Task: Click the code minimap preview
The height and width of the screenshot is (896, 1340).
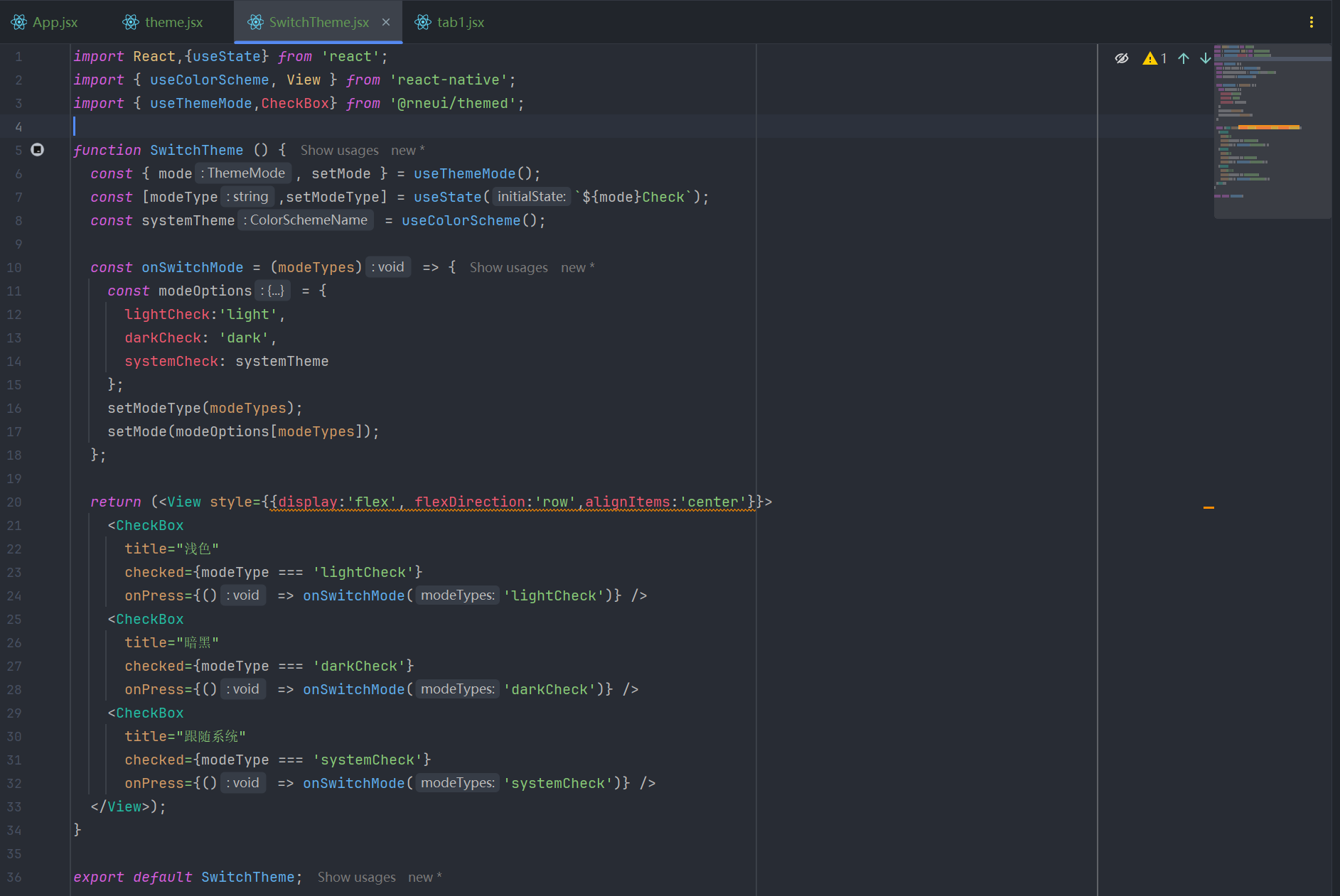Action: point(1272,131)
